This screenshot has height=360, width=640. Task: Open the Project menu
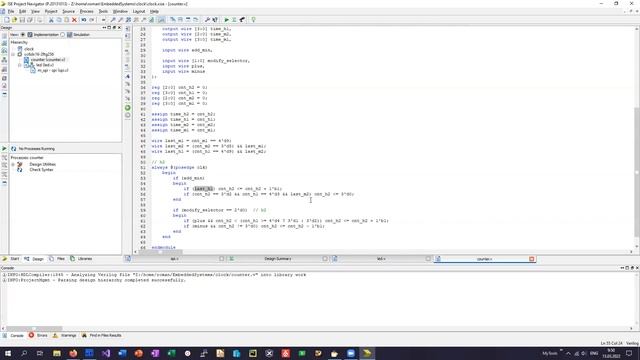(51, 11)
